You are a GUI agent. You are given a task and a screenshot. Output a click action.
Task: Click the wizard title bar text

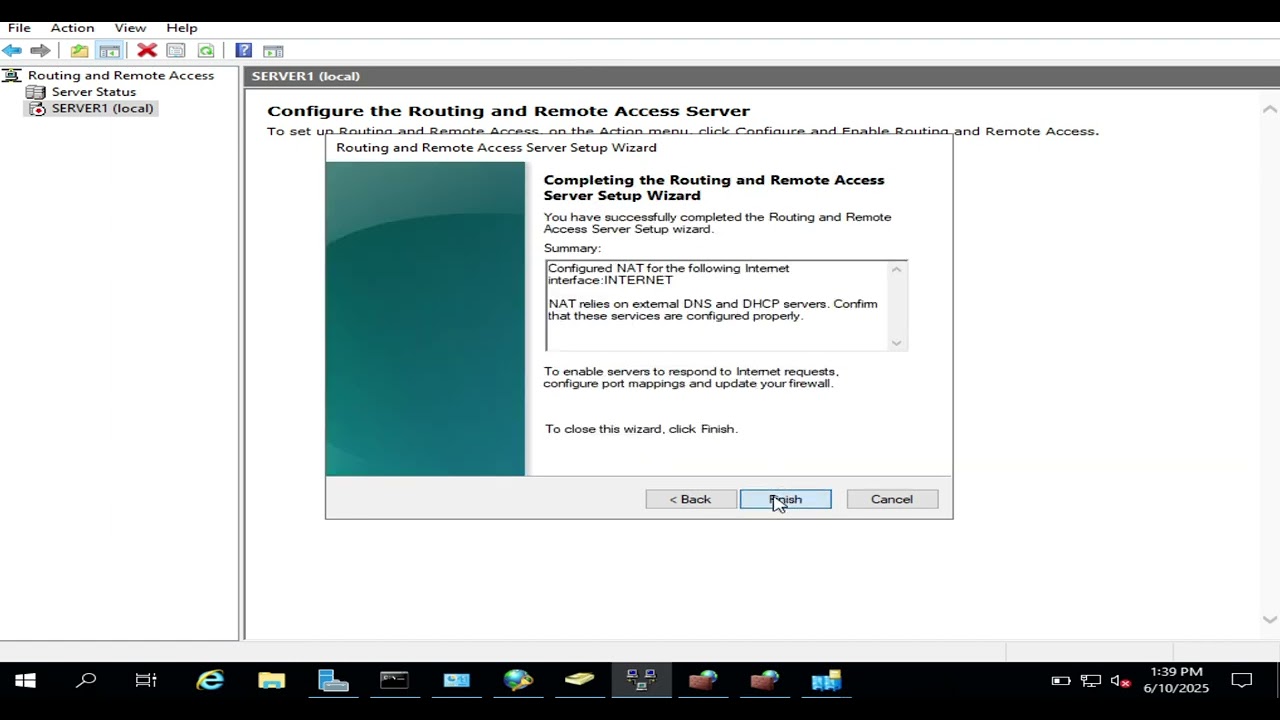click(496, 147)
